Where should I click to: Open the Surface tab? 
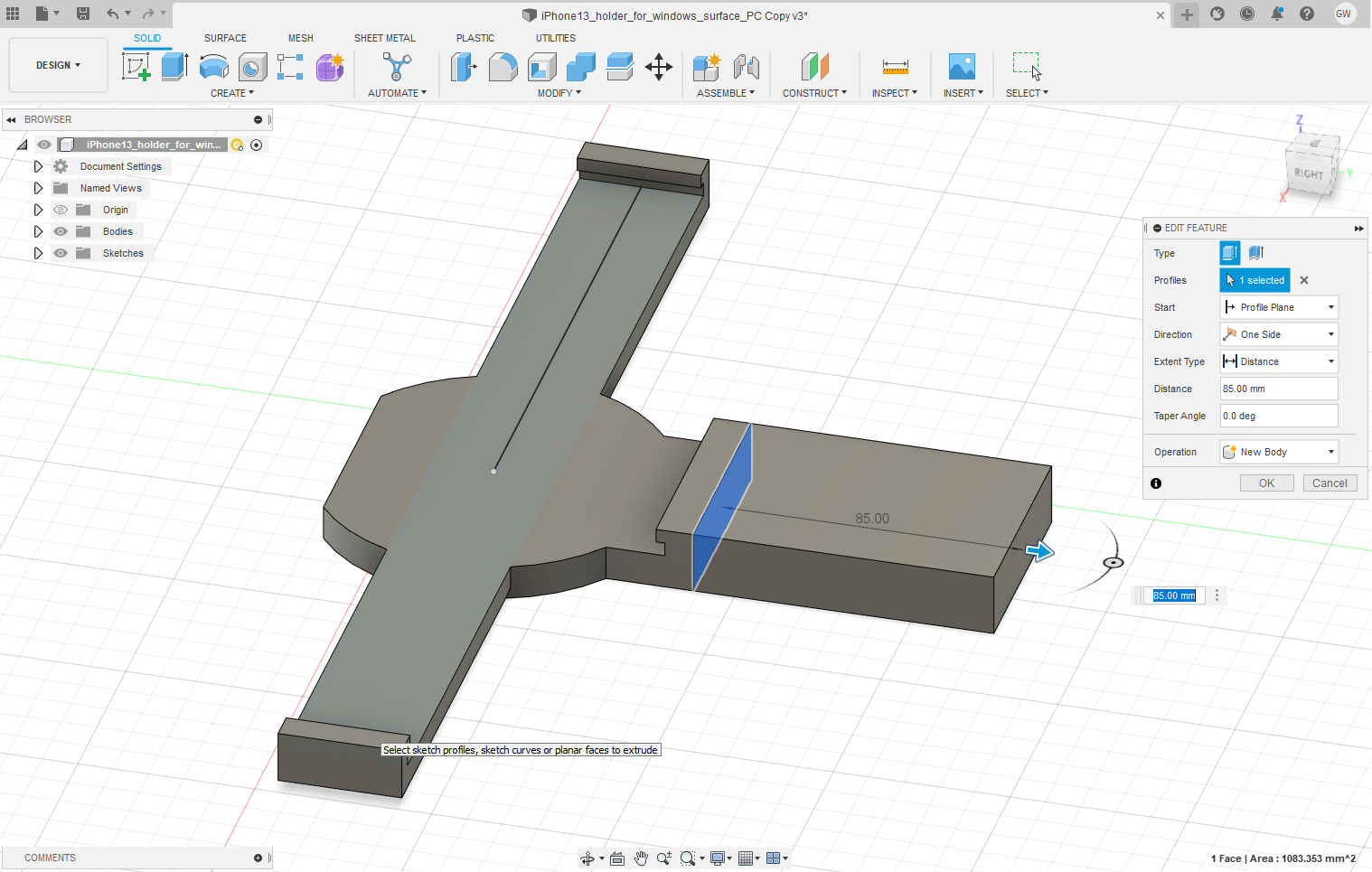225,38
